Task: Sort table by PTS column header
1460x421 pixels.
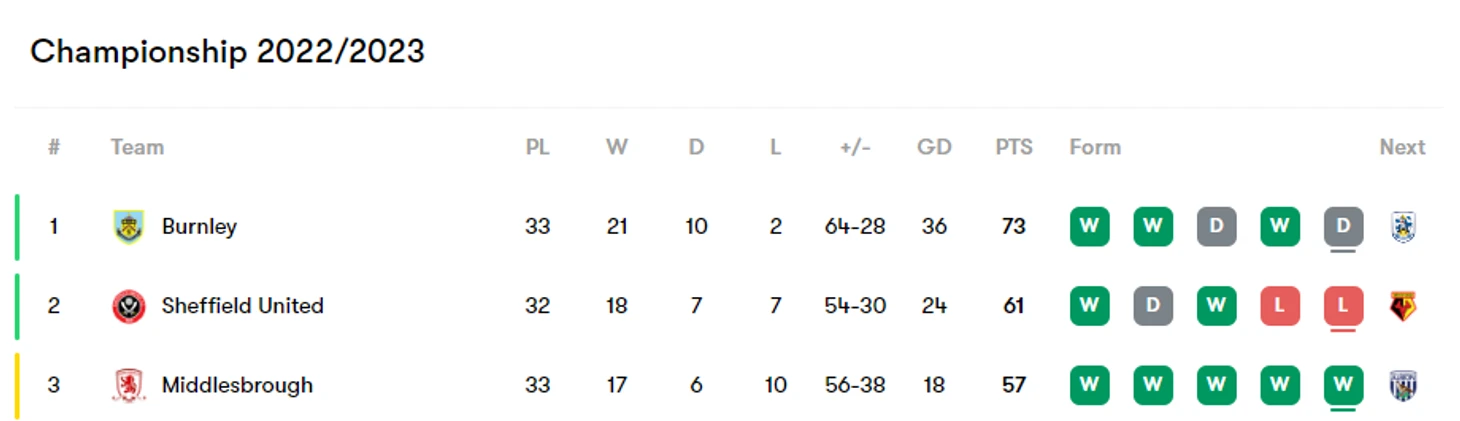Action: 1014,147
